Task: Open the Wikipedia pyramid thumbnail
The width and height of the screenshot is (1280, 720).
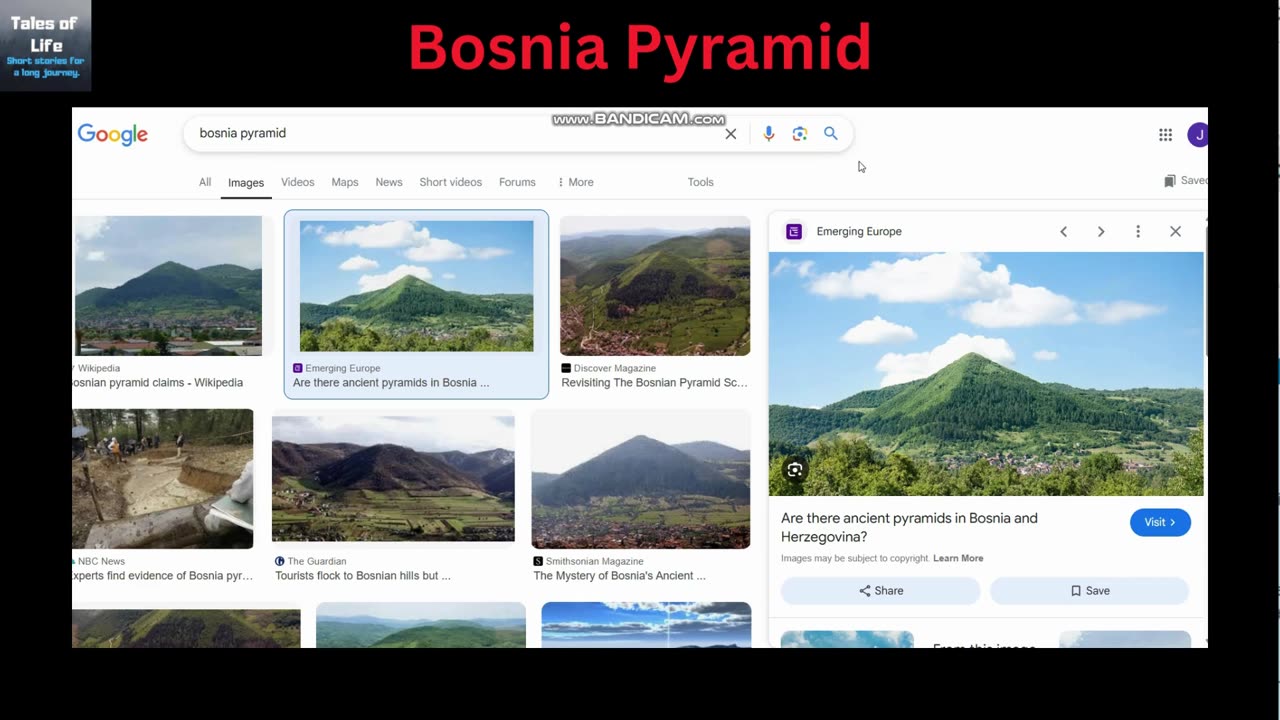Action: pyautogui.click(x=168, y=286)
